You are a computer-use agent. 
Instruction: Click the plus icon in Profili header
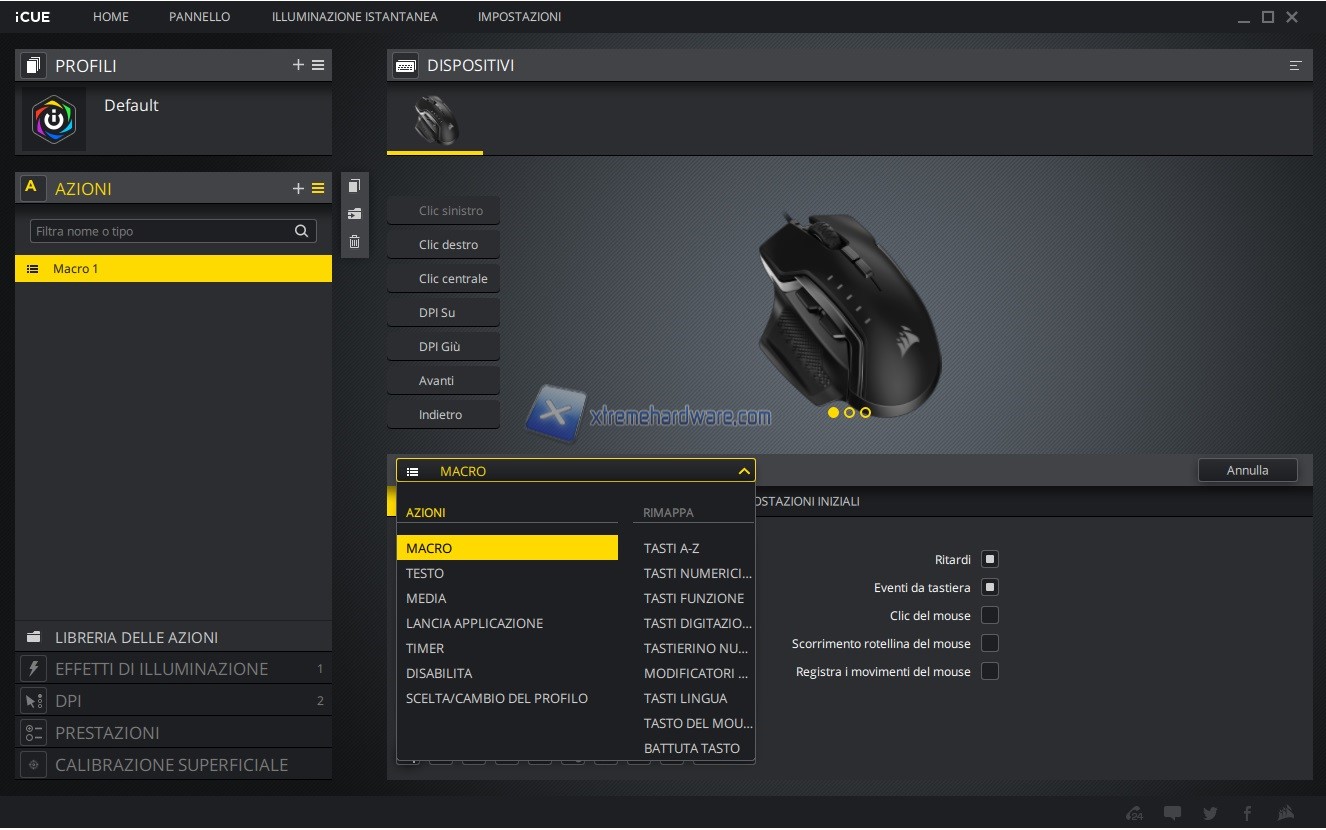[x=298, y=65]
